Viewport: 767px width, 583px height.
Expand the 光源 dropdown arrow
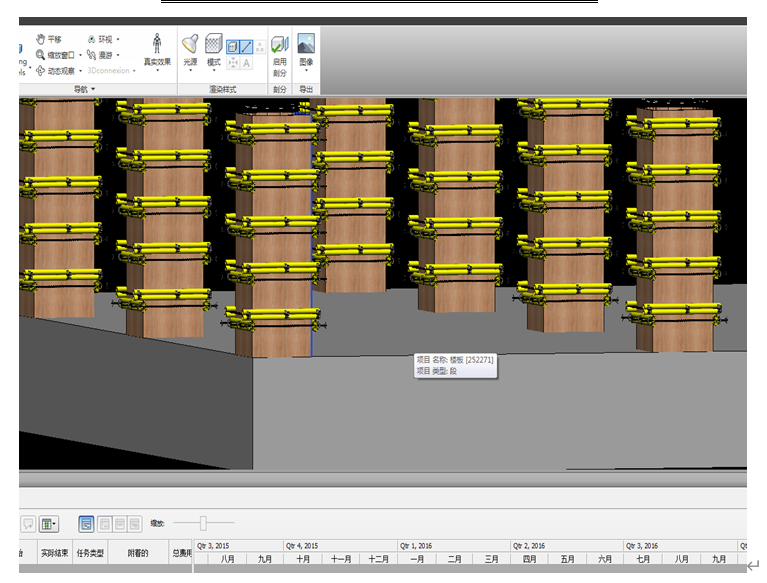[x=190, y=70]
